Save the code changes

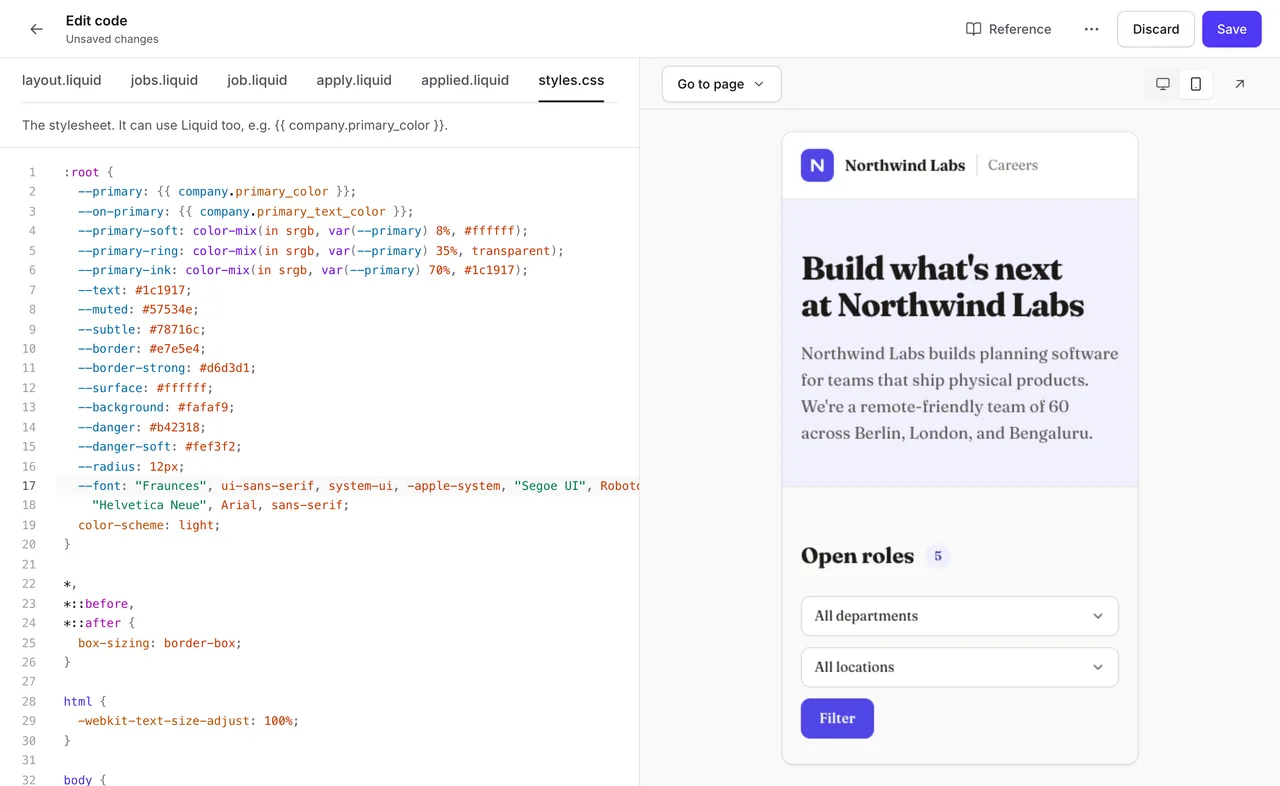point(1231,29)
